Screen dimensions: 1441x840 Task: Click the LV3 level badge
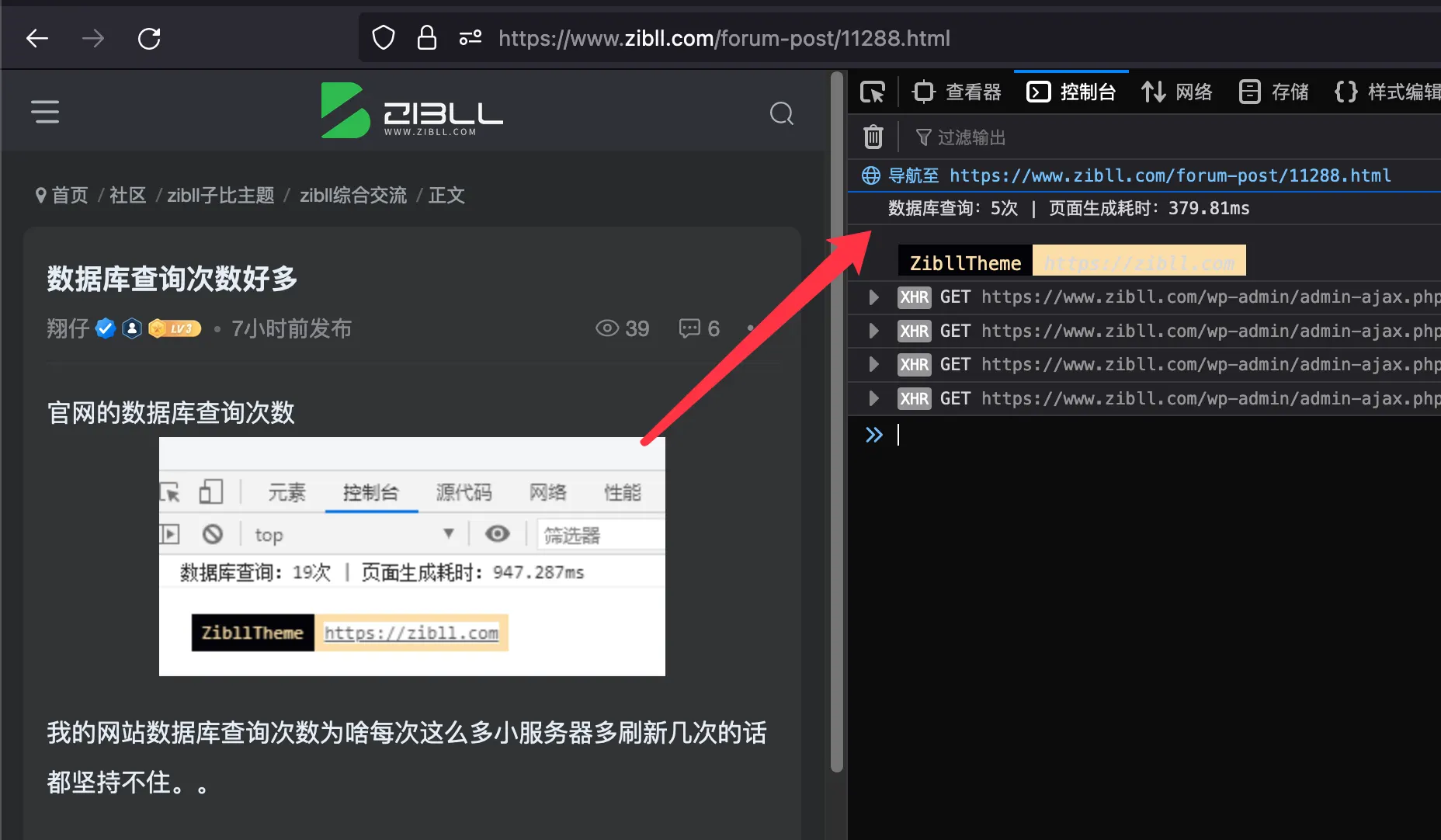[x=175, y=328]
